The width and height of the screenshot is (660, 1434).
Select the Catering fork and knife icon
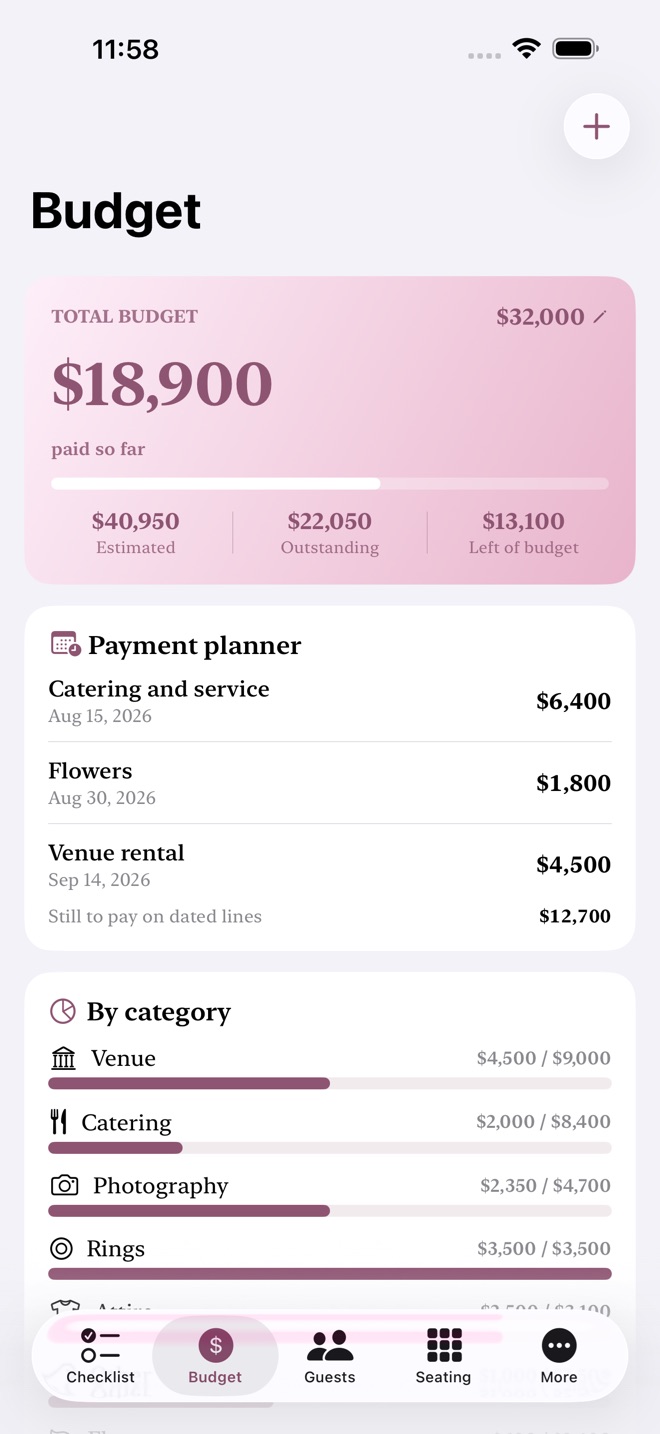coord(59,1122)
